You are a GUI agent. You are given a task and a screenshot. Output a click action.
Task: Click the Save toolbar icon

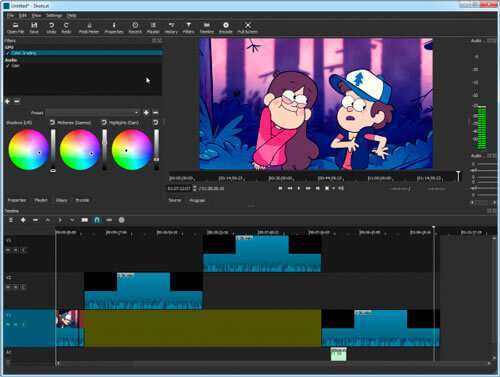(34, 28)
